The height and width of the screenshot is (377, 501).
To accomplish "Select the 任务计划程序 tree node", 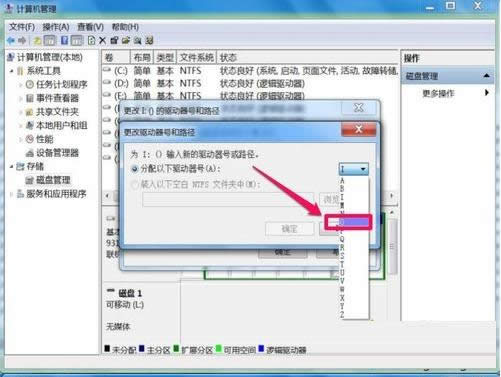I will pos(61,84).
